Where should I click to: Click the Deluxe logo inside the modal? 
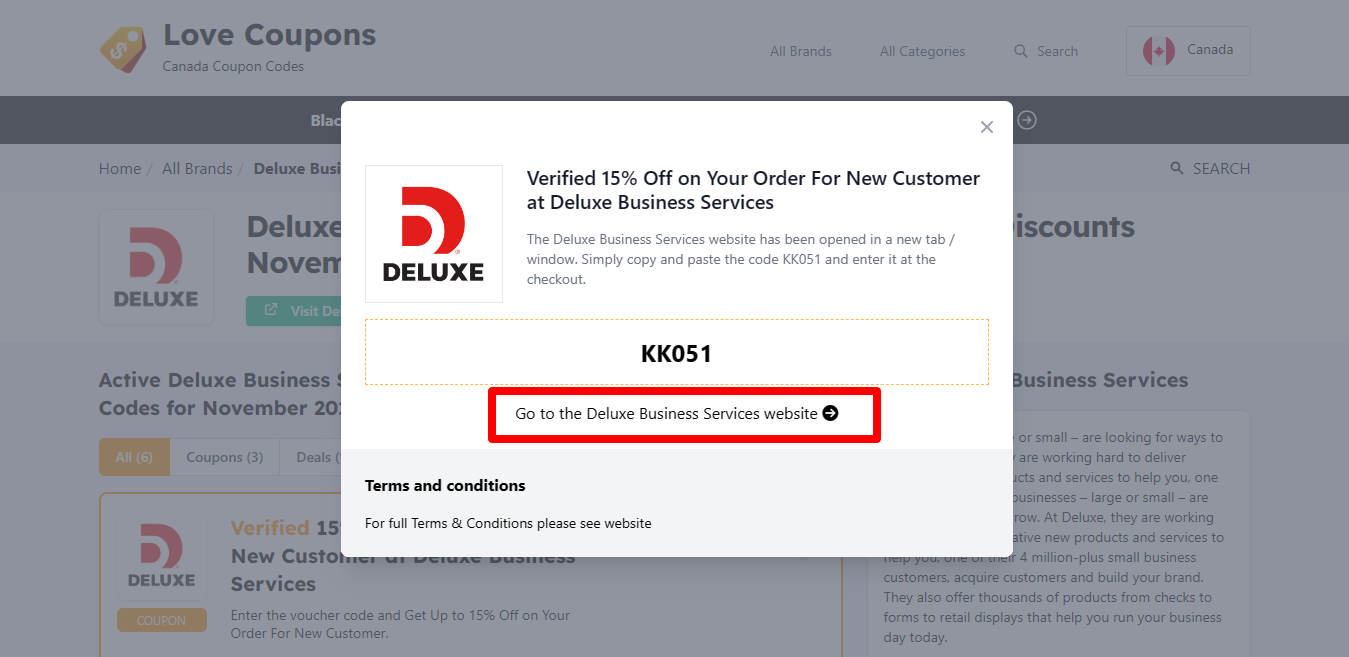point(433,233)
